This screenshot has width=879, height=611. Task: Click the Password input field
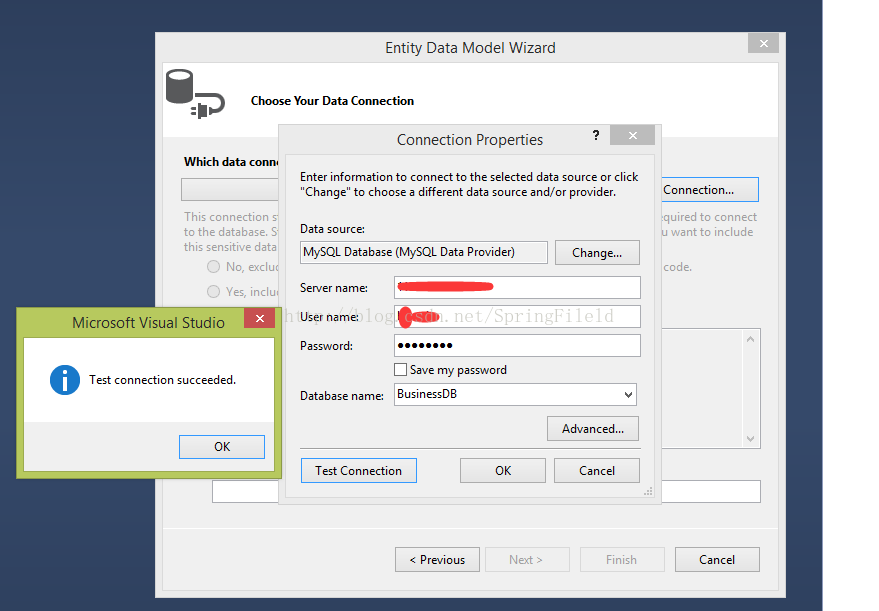coord(517,345)
